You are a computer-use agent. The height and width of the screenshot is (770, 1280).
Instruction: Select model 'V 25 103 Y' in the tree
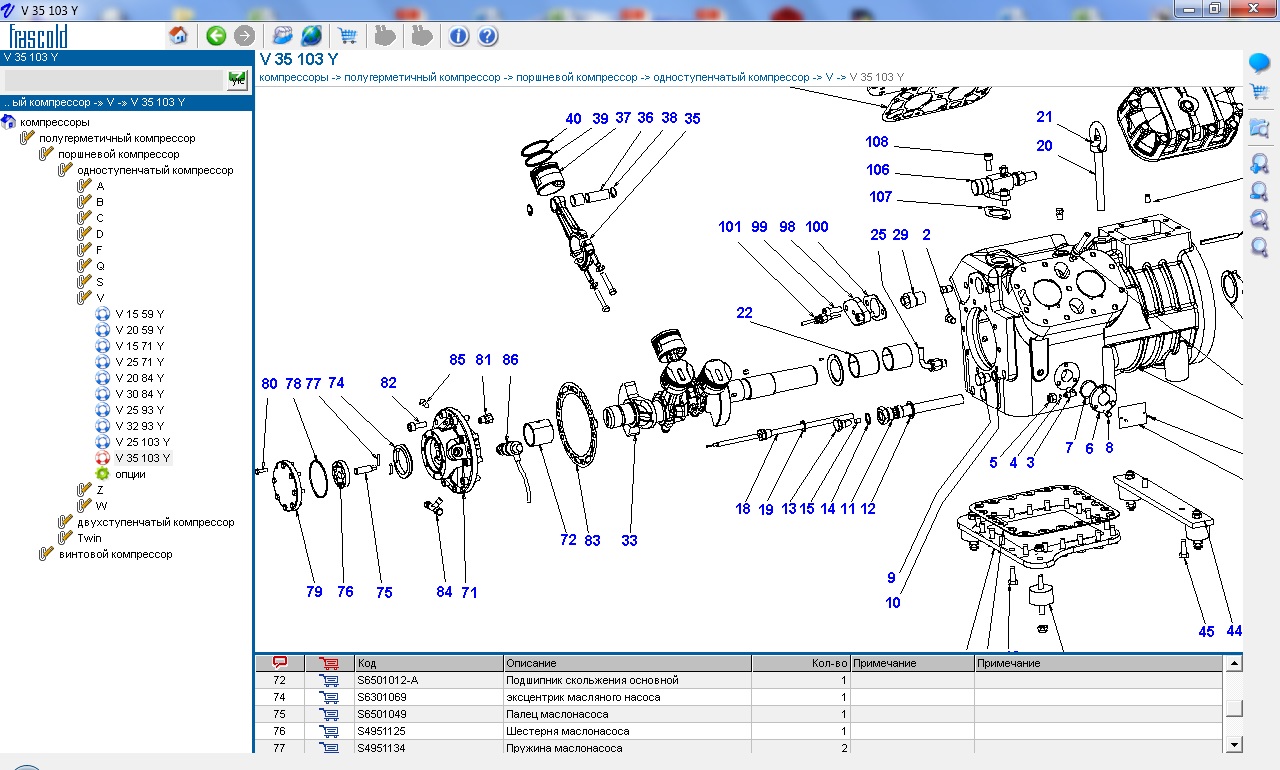[x=142, y=442]
